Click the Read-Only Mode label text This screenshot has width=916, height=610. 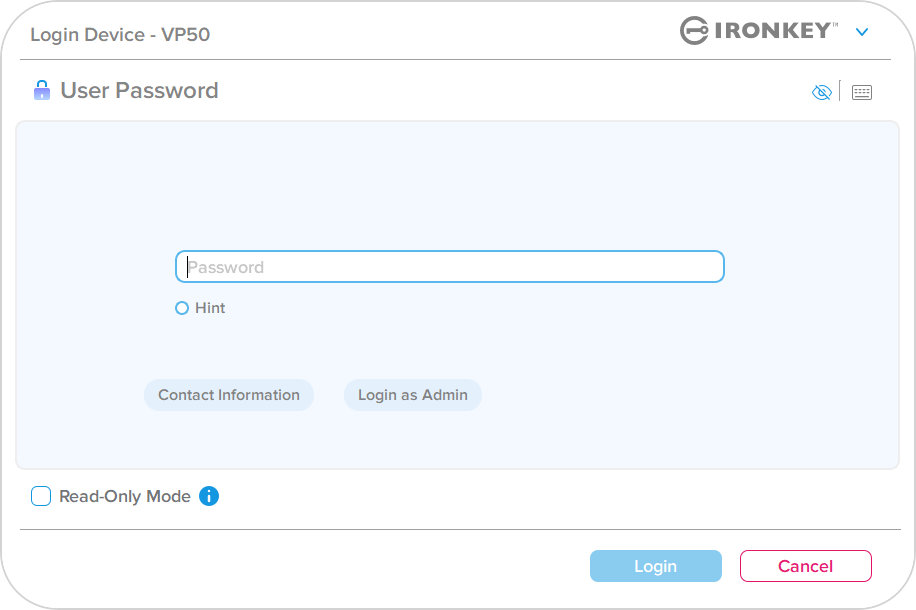125,496
